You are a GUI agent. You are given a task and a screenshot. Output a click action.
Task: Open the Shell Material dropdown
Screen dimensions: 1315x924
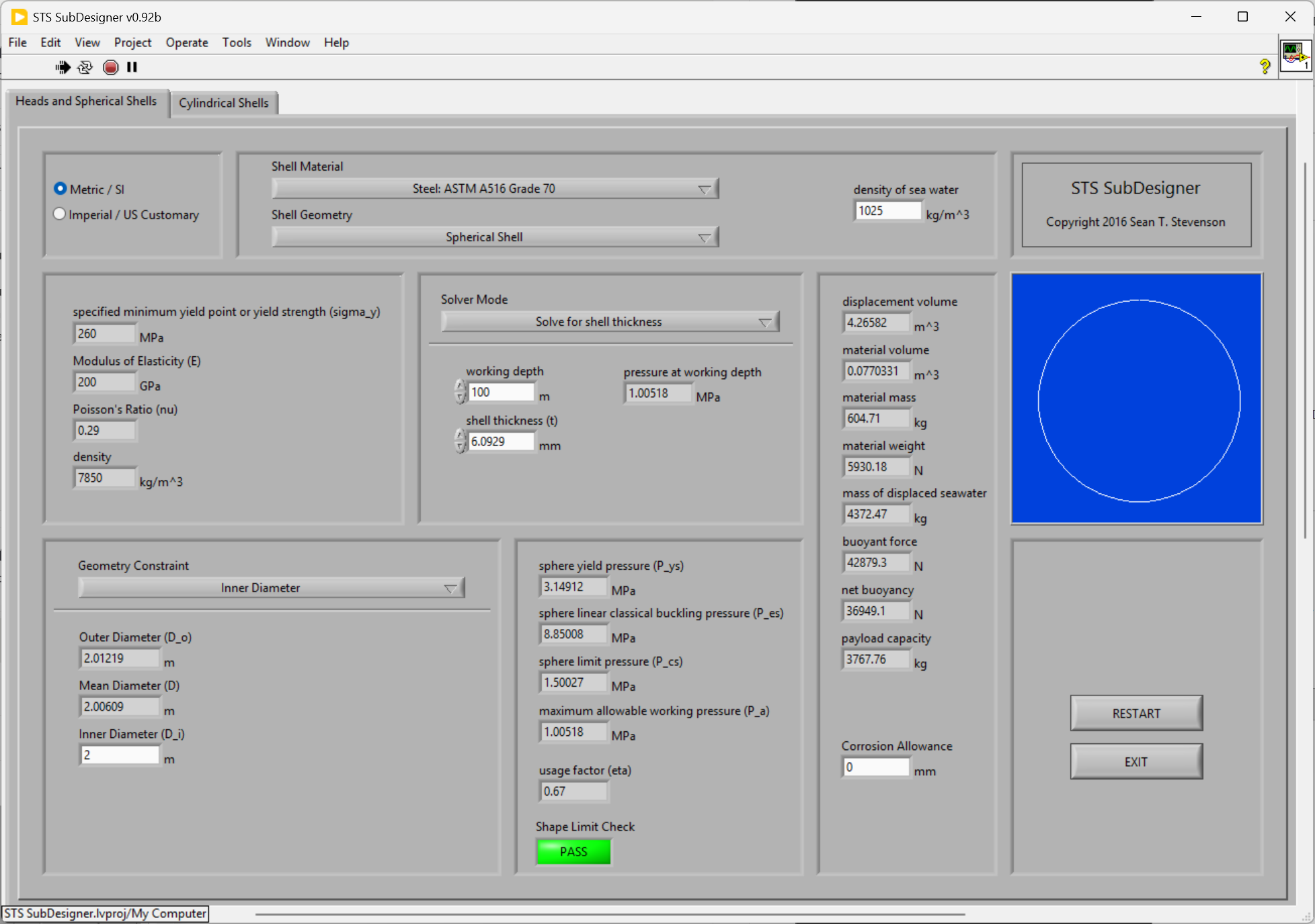tap(495, 189)
